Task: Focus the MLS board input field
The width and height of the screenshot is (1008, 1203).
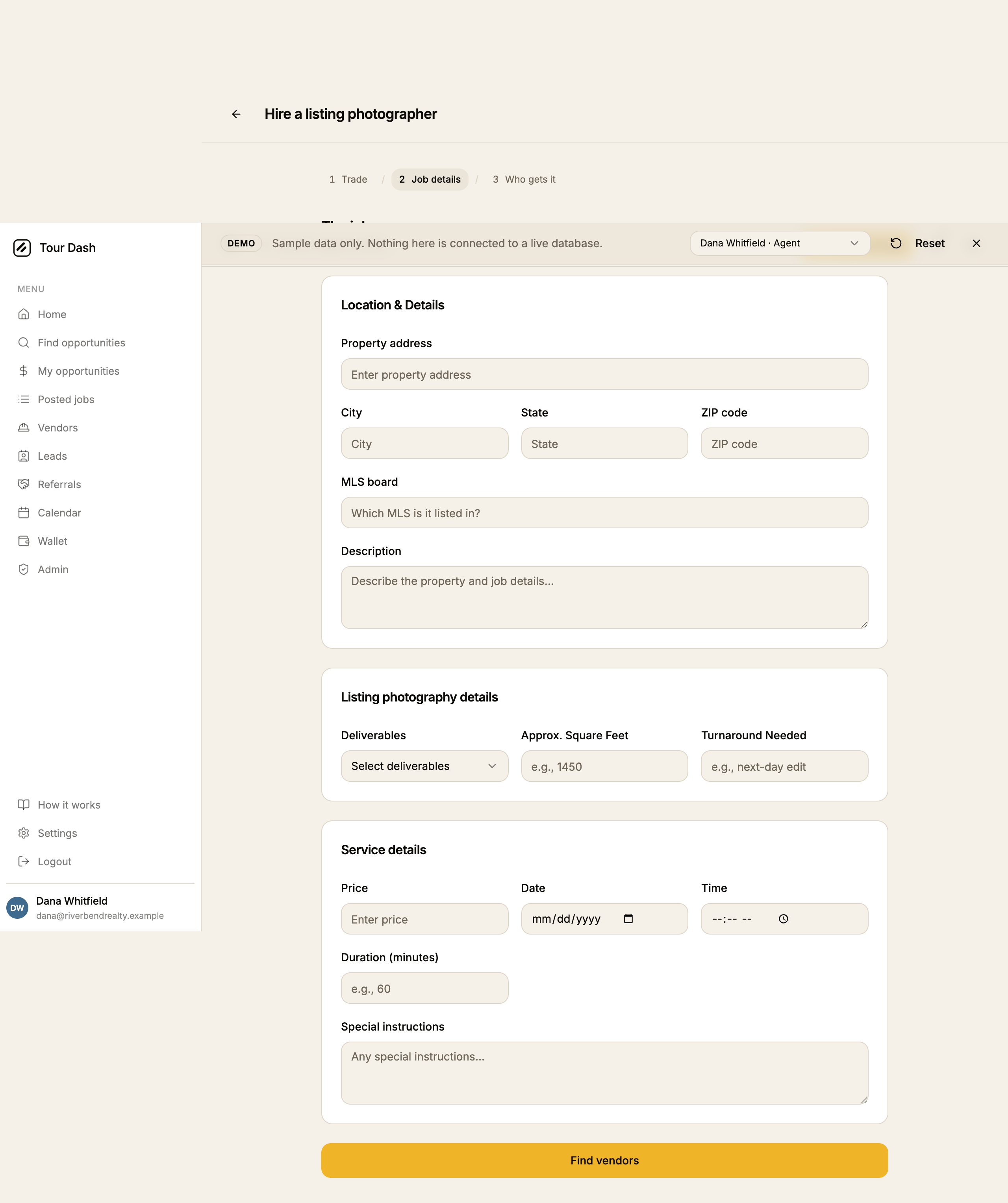Action: click(604, 513)
